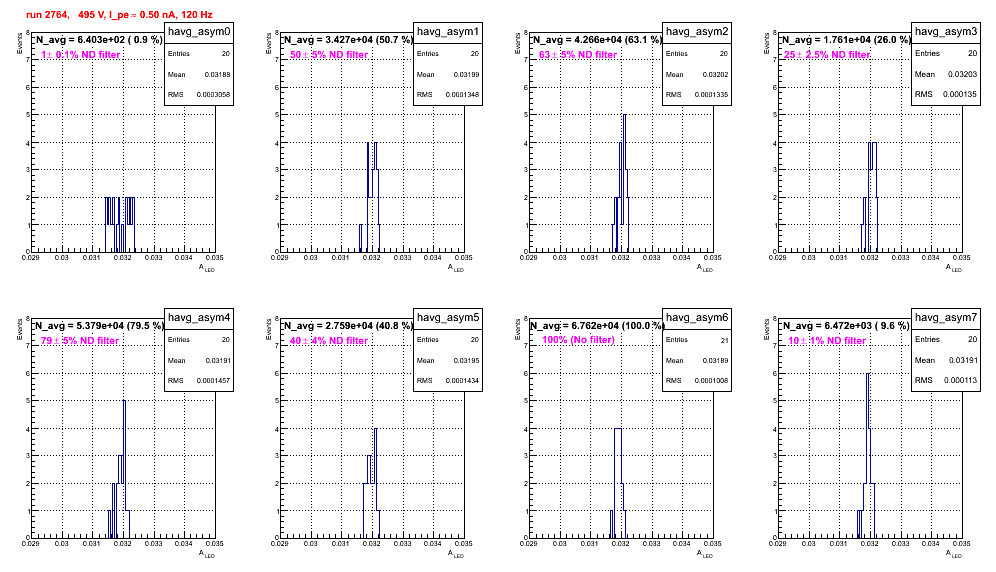Image resolution: width=996 pixels, height=572 pixels.
Task: Select the RMS value 0.000113
Action: 960,380
